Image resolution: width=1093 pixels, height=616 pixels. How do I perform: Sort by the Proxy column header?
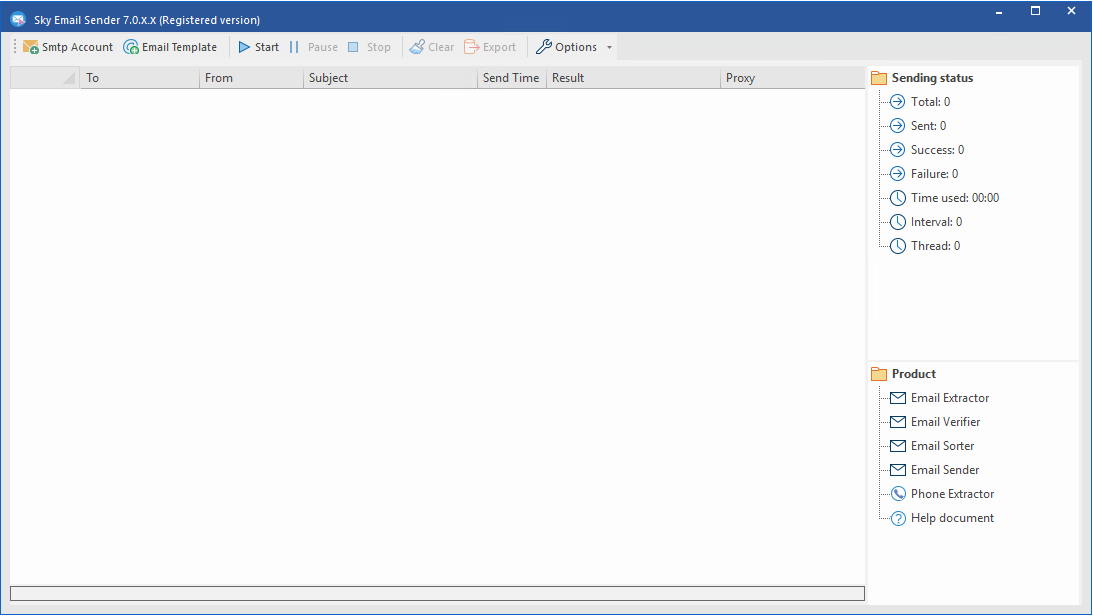793,78
